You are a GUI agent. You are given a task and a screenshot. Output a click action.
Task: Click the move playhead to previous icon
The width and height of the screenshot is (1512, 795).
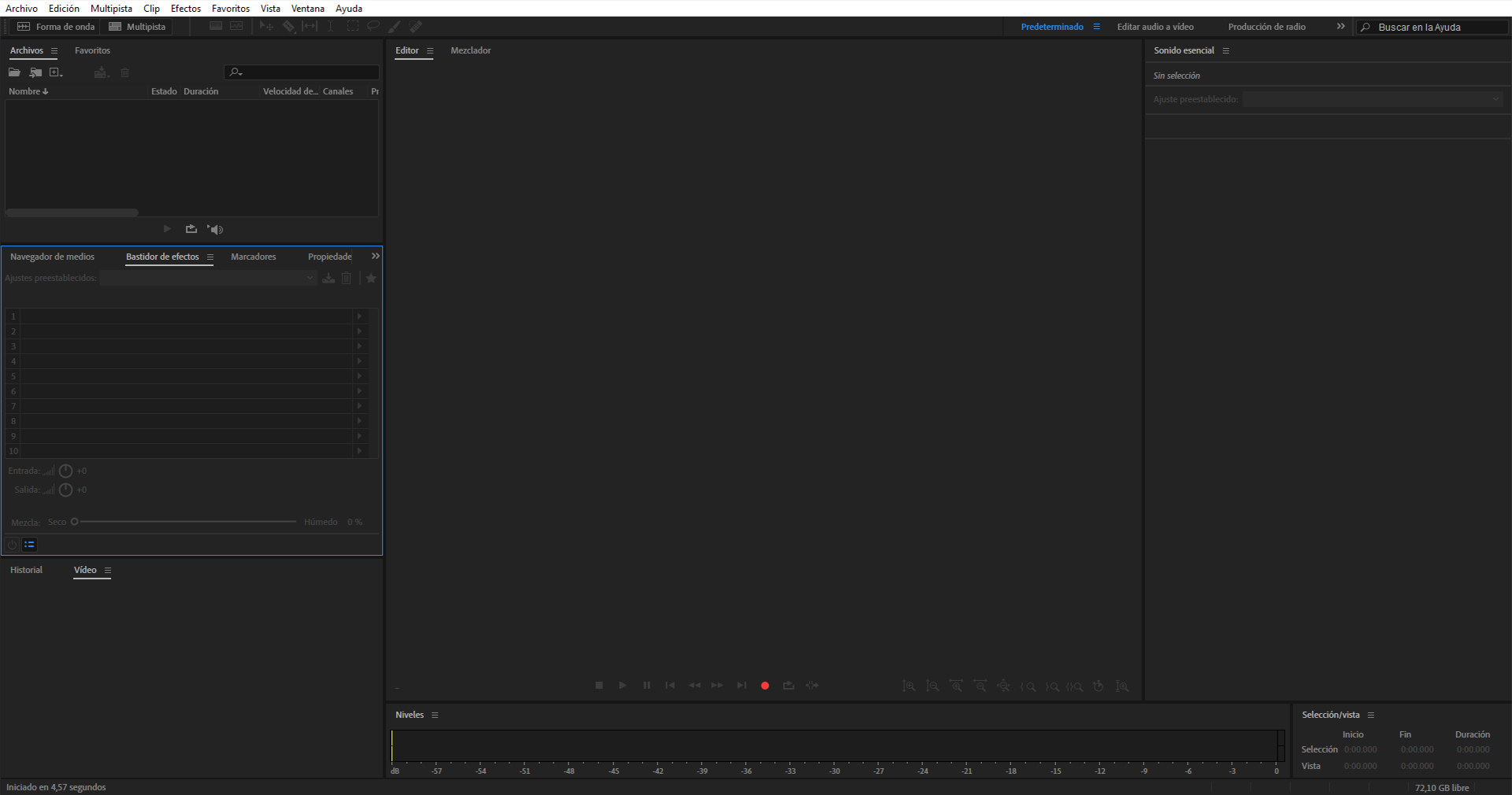pos(670,686)
